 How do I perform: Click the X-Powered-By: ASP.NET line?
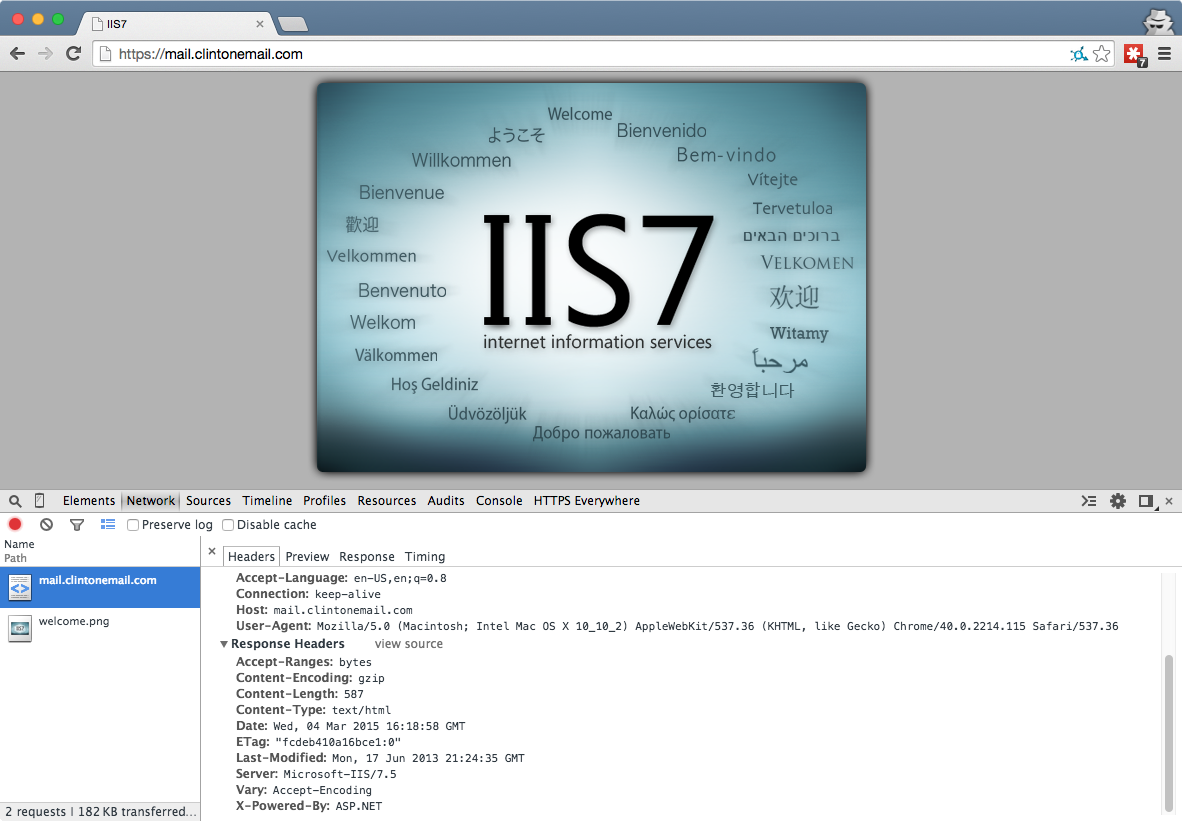click(x=309, y=806)
